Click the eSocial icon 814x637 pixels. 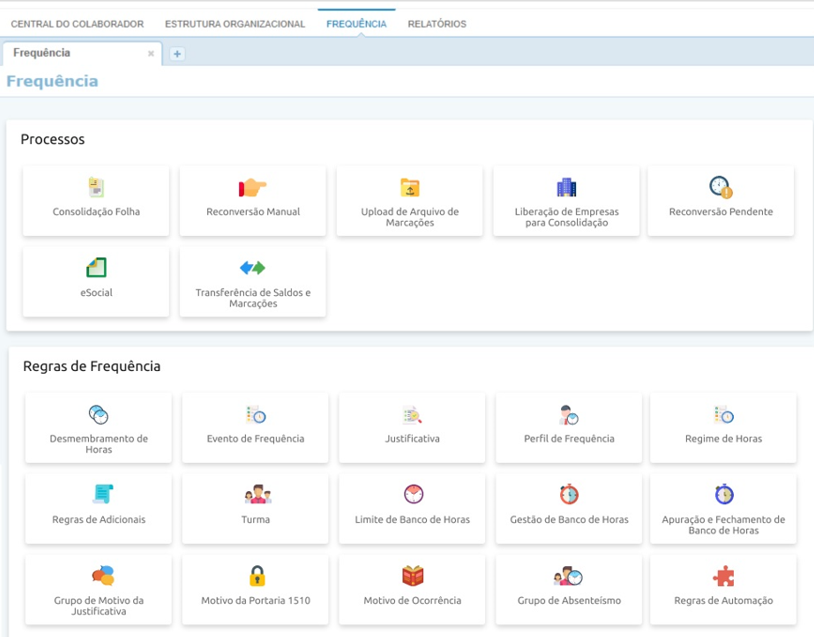tap(96, 268)
